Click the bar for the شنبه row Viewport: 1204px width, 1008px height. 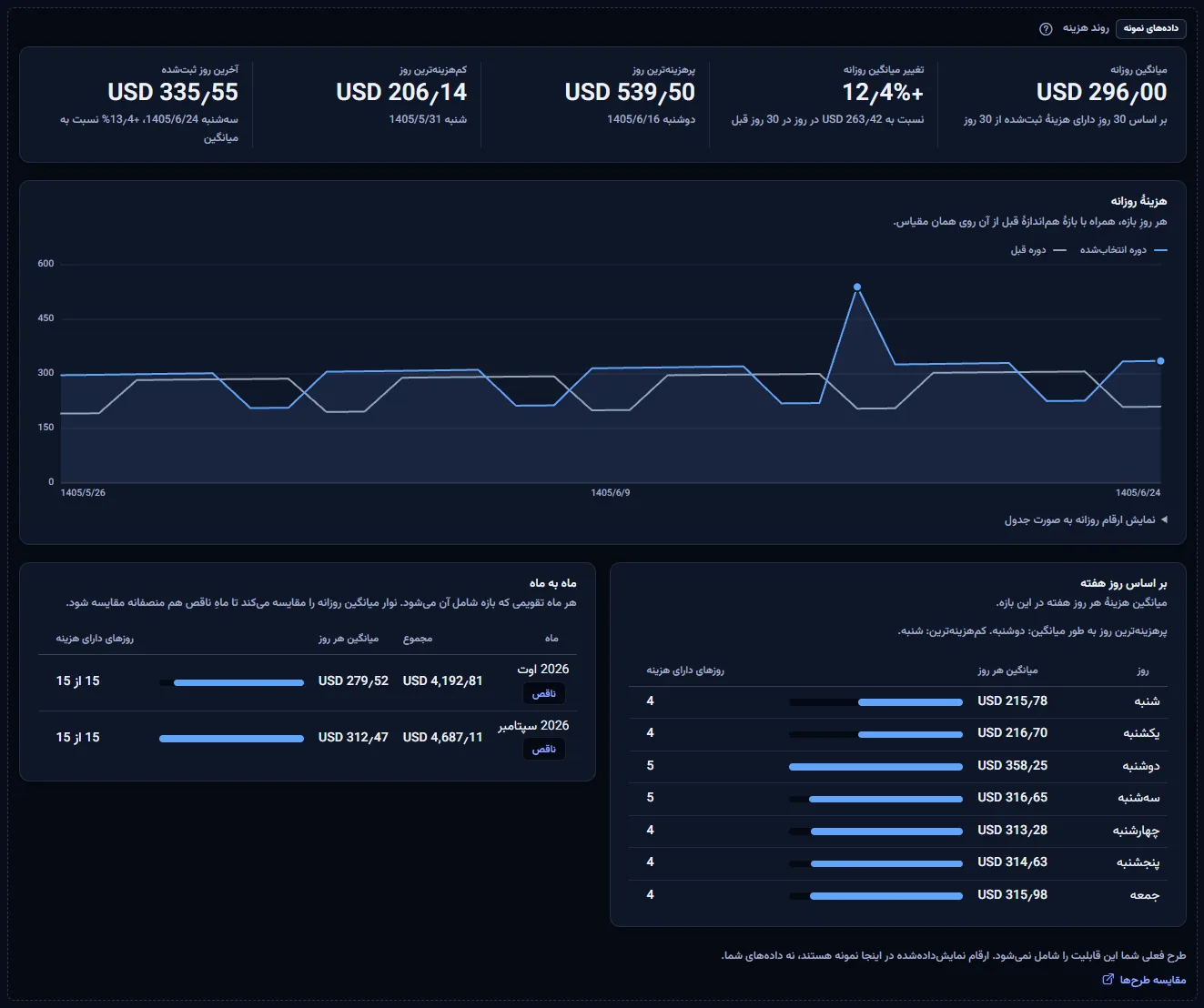click(875, 702)
